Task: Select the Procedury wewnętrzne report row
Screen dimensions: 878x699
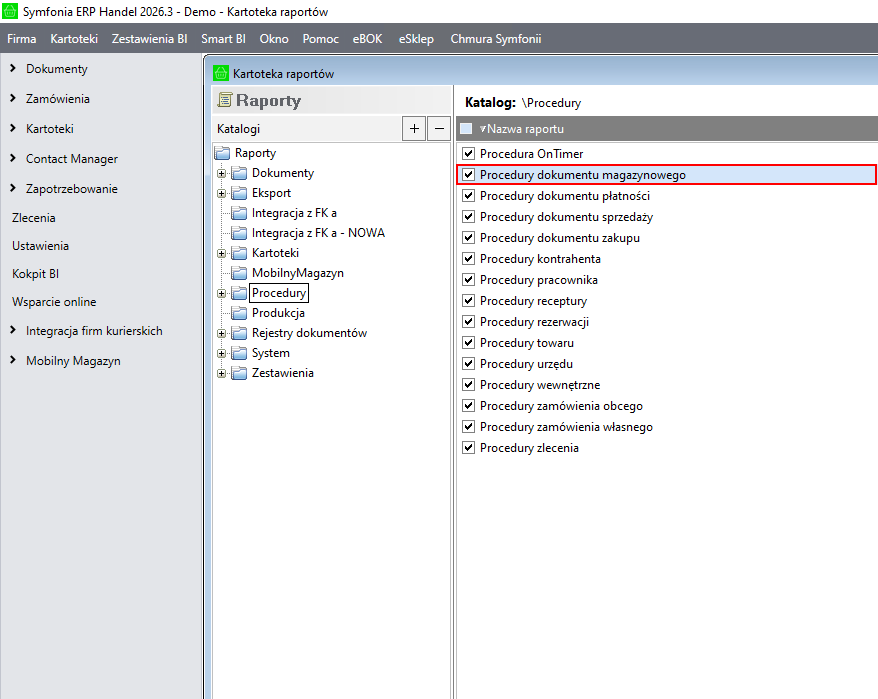Action: pos(667,385)
